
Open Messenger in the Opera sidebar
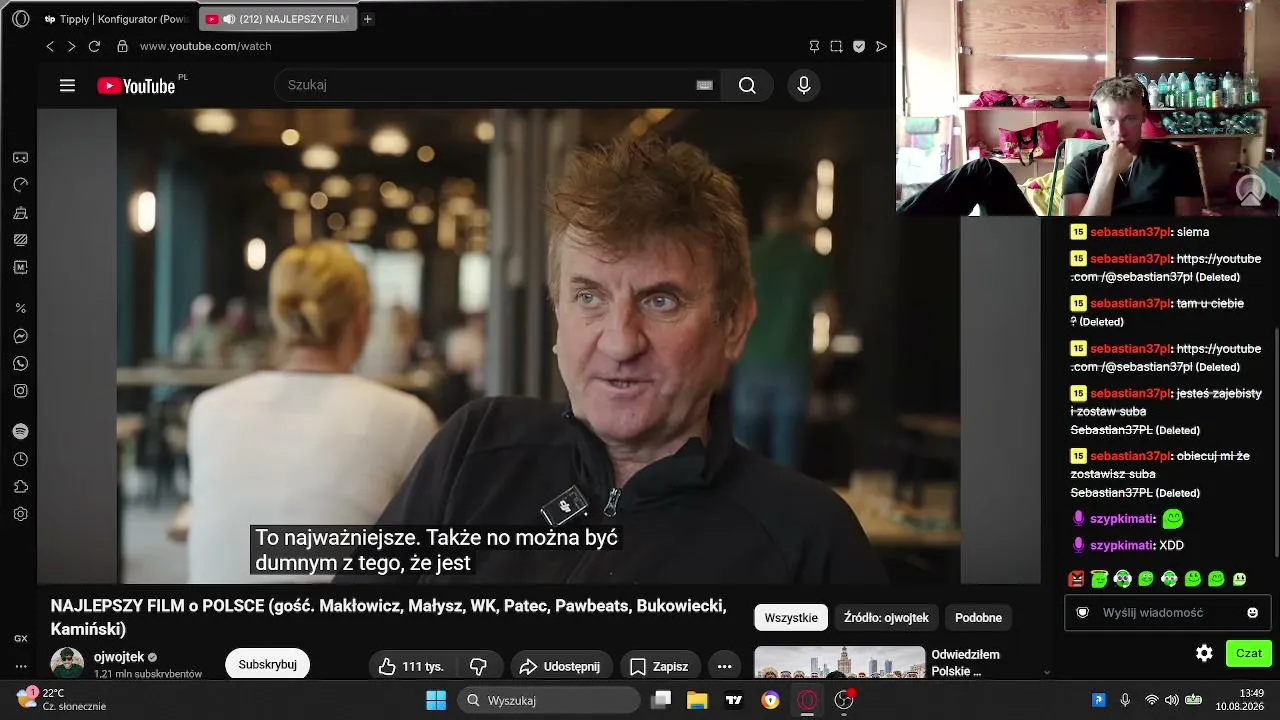(x=20, y=336)
